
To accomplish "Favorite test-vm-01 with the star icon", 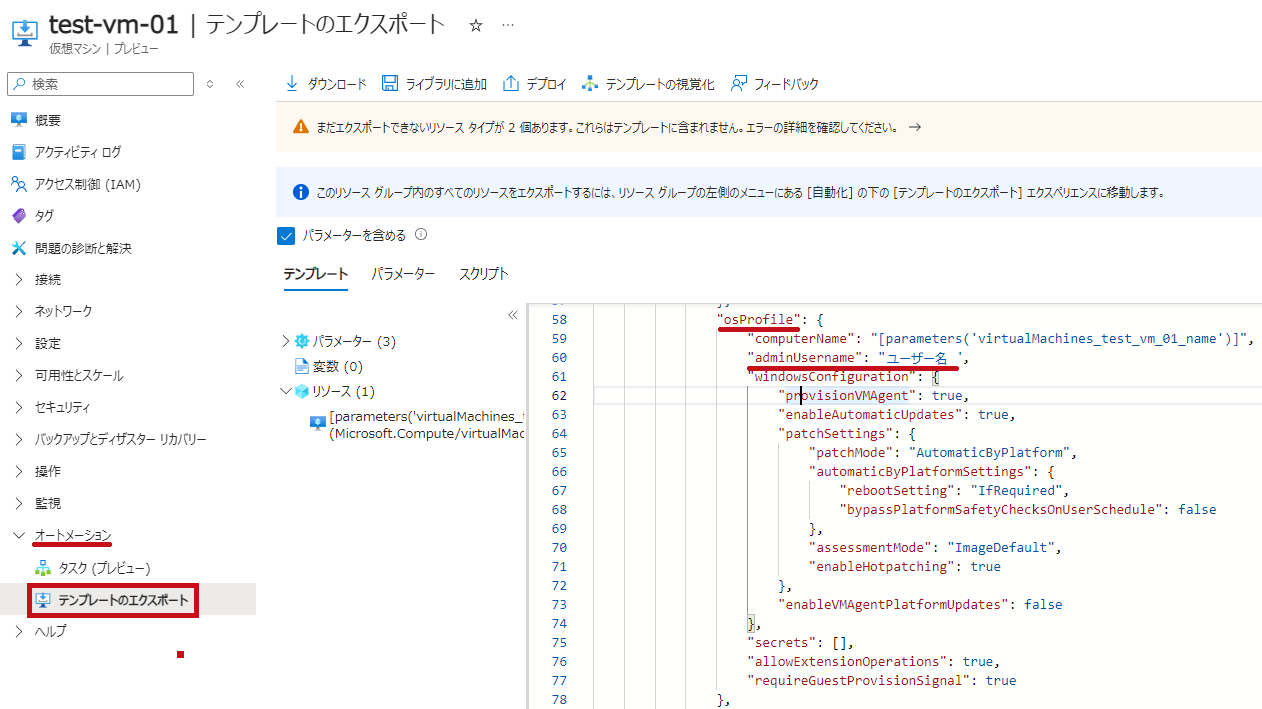I will click(476, 26).
